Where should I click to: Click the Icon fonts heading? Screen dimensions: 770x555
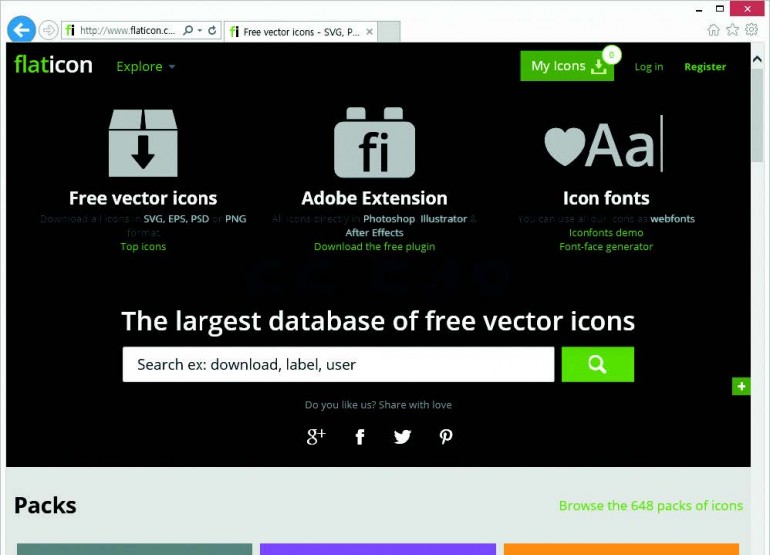coord(606,198)
